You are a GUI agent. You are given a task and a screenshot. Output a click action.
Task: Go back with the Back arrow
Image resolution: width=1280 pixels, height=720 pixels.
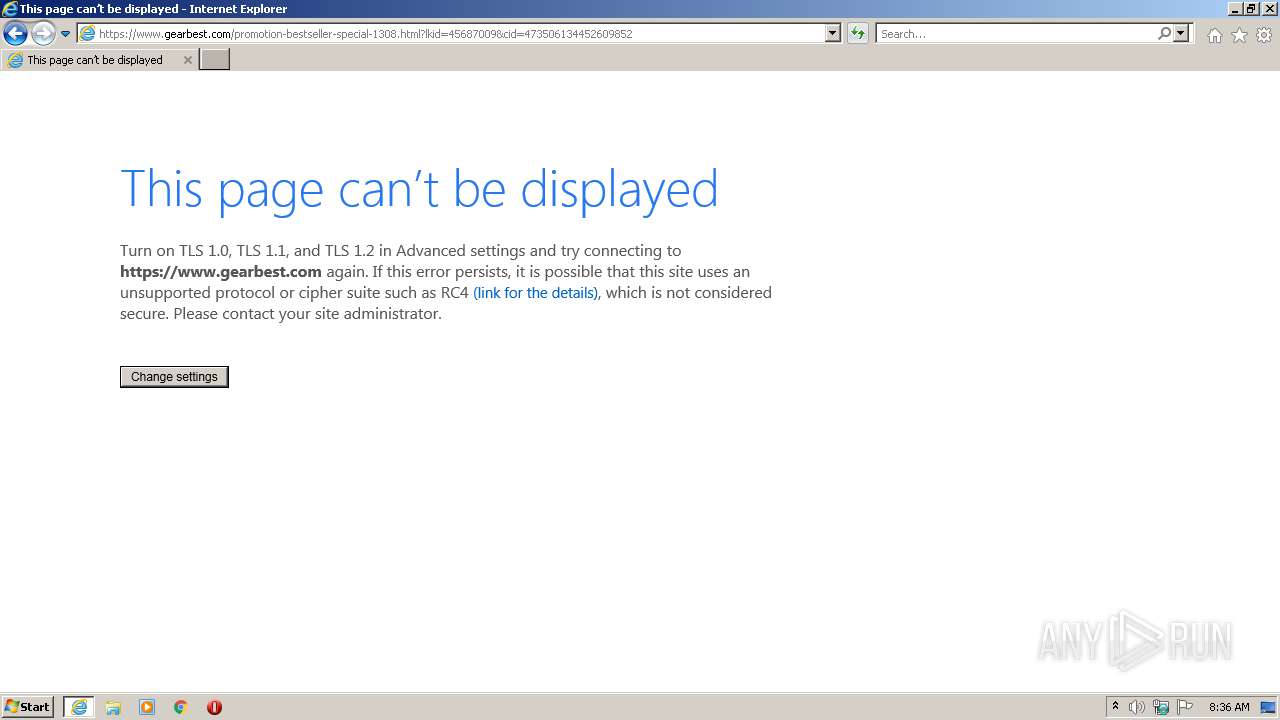[x=15, y=34]
